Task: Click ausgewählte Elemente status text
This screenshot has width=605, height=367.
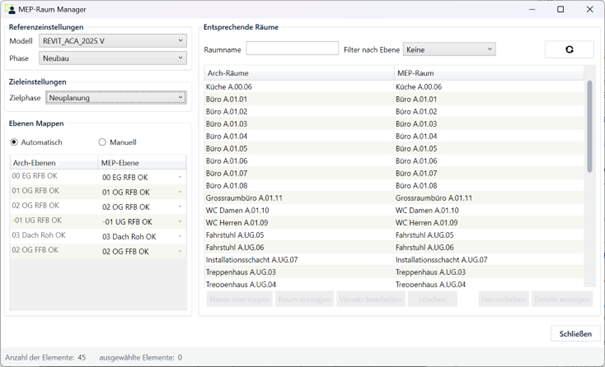Action: click(x=140, y=357)
